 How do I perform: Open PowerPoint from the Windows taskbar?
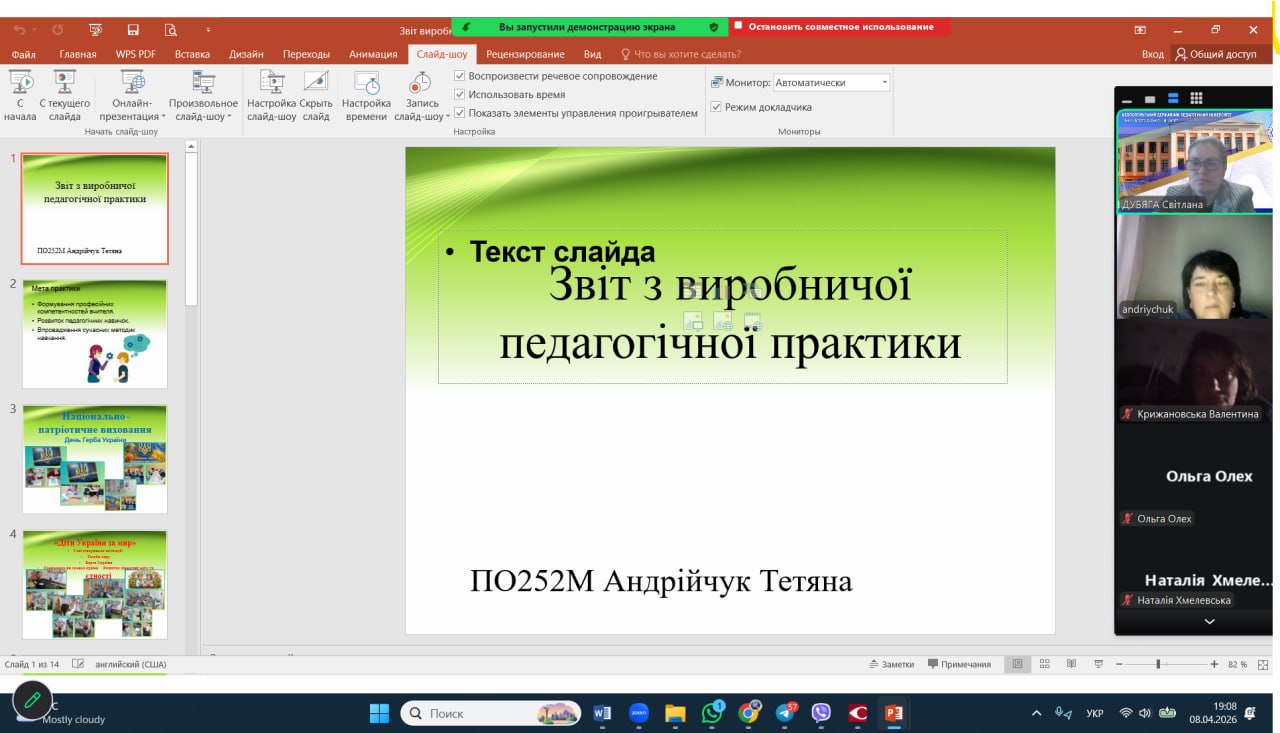click(893, 713)
